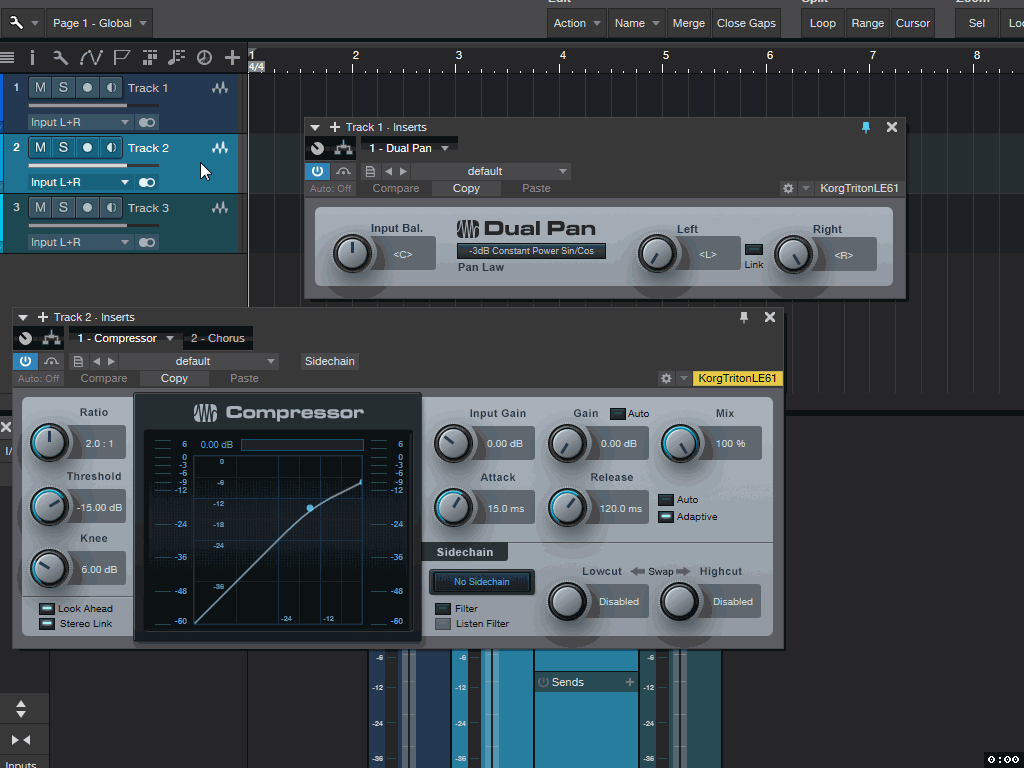Enable Auto gain in Compressor

617,413
